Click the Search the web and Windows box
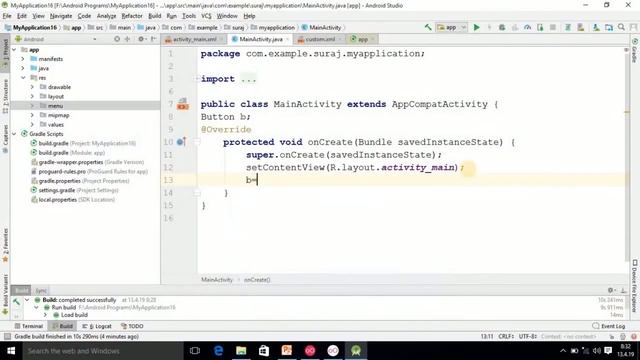This screenshot has height=360, width=640. click(x=102, y=351)
